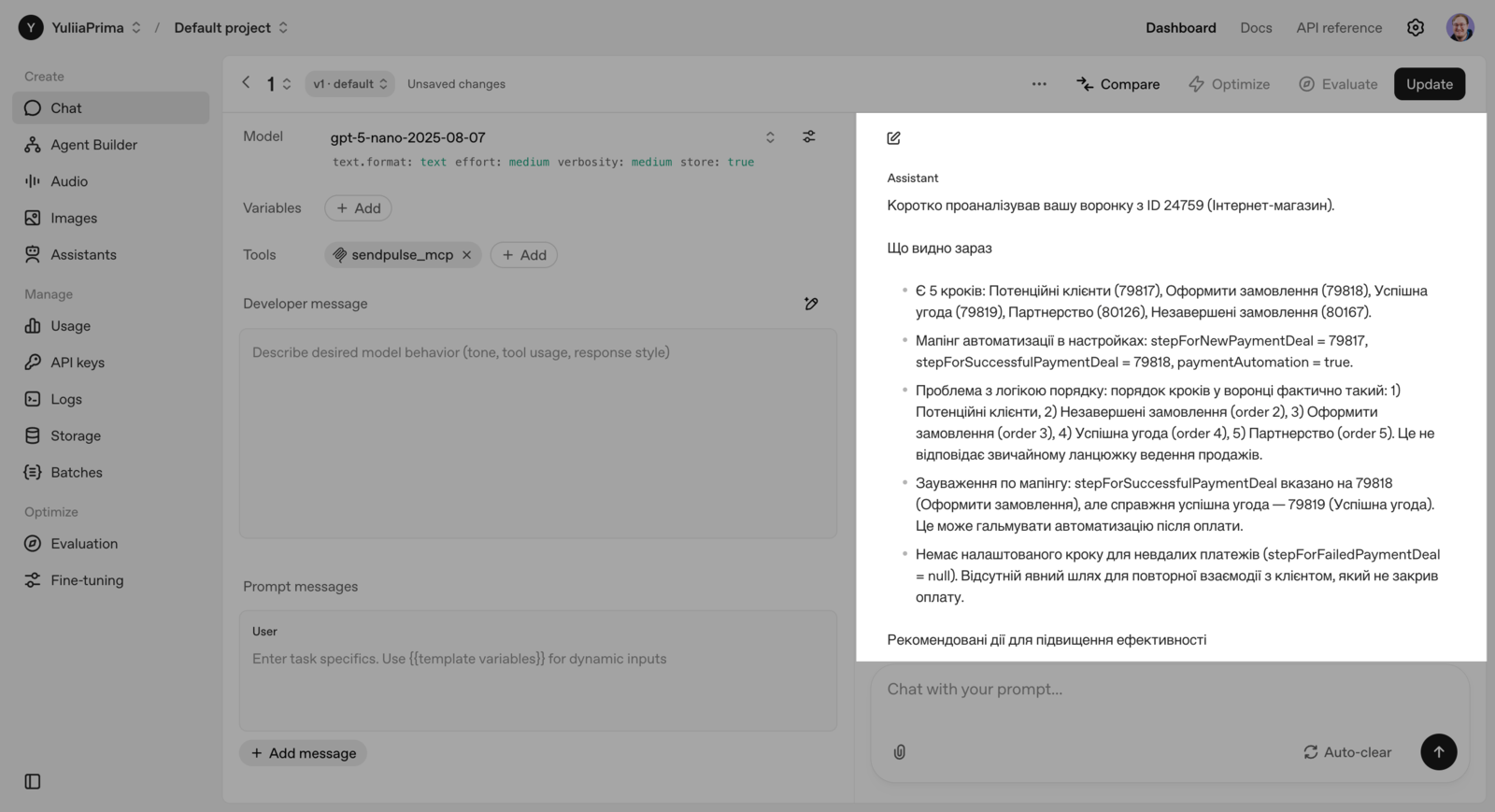This screenshot has width=1495, height=812.
Task: Add a new variable
Action: (358, 208)
